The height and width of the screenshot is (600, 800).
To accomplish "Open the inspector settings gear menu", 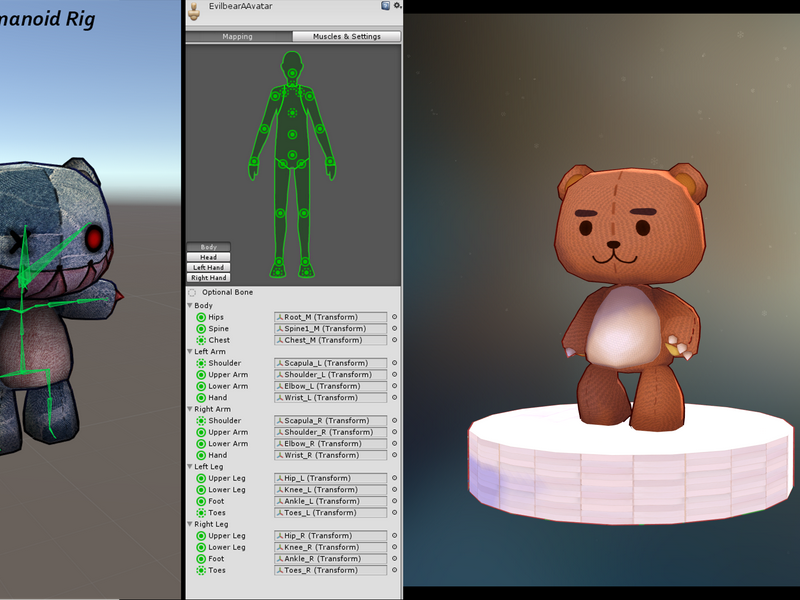I will tap(397, 6).
